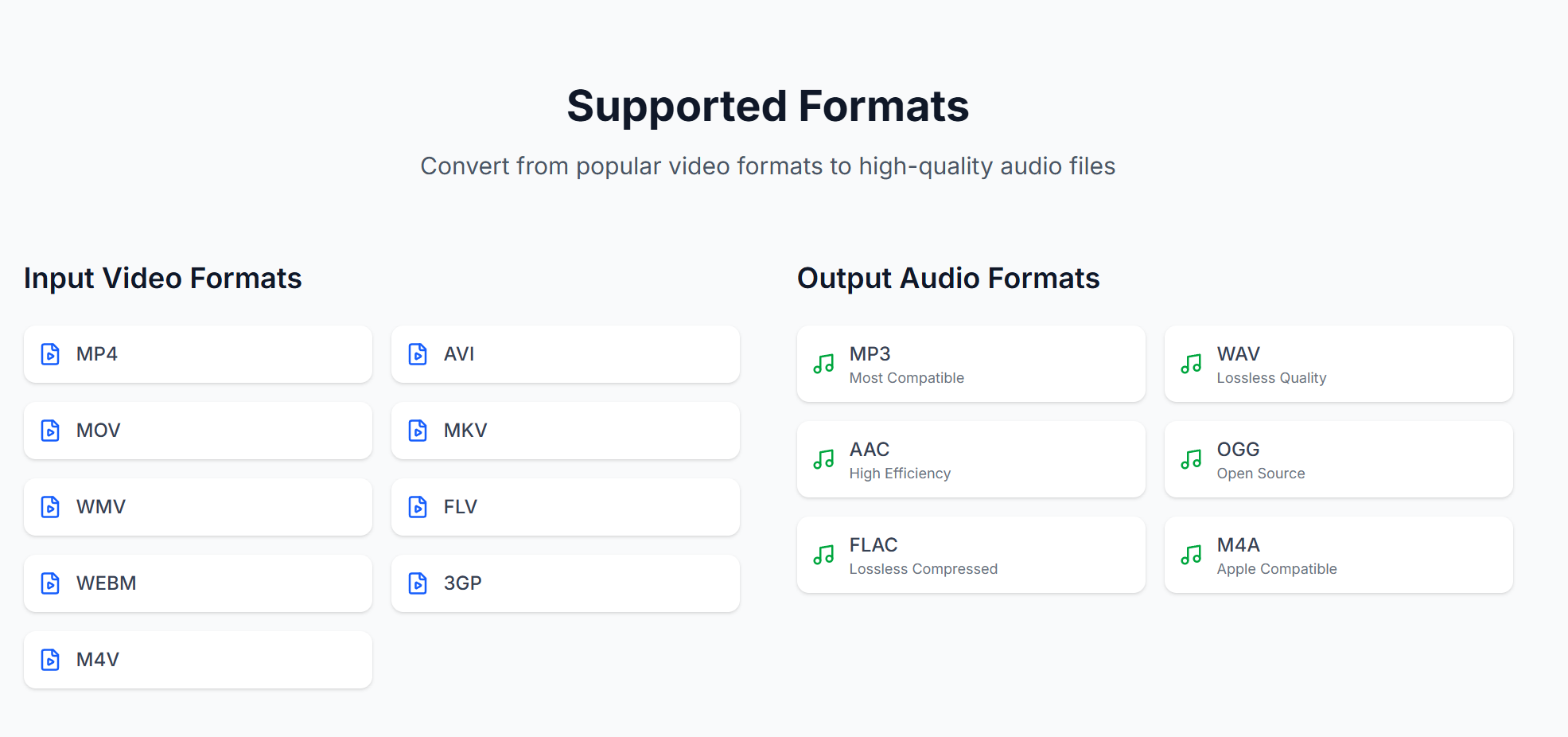This screenshot has width=1568, height=737.
Task: Select the M4A Apple Compatible card
Action: 1337,555
